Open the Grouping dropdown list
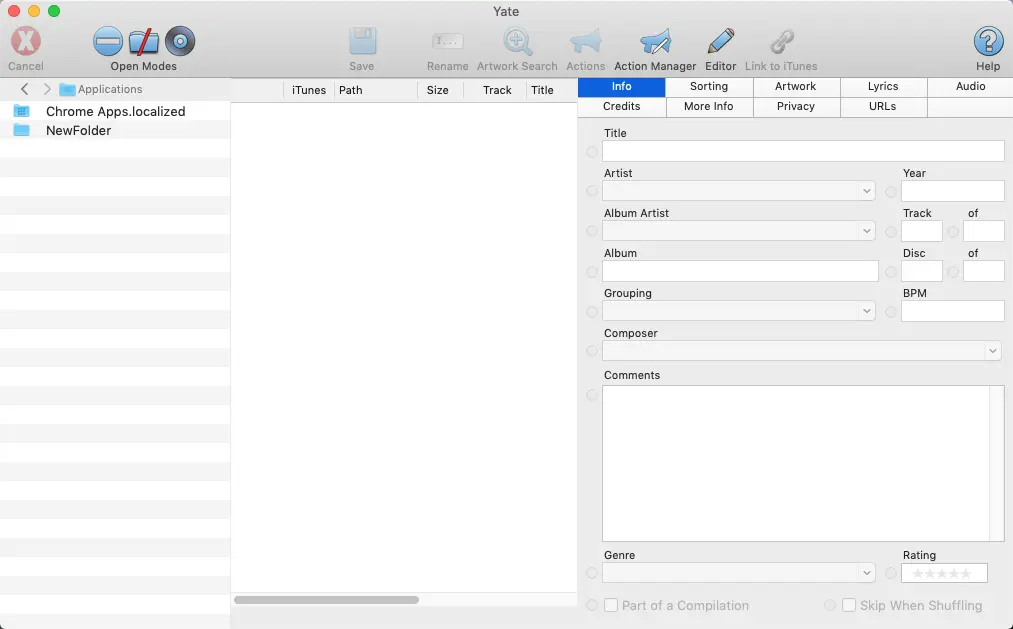The image size is (1013, 629). [866, 311]
